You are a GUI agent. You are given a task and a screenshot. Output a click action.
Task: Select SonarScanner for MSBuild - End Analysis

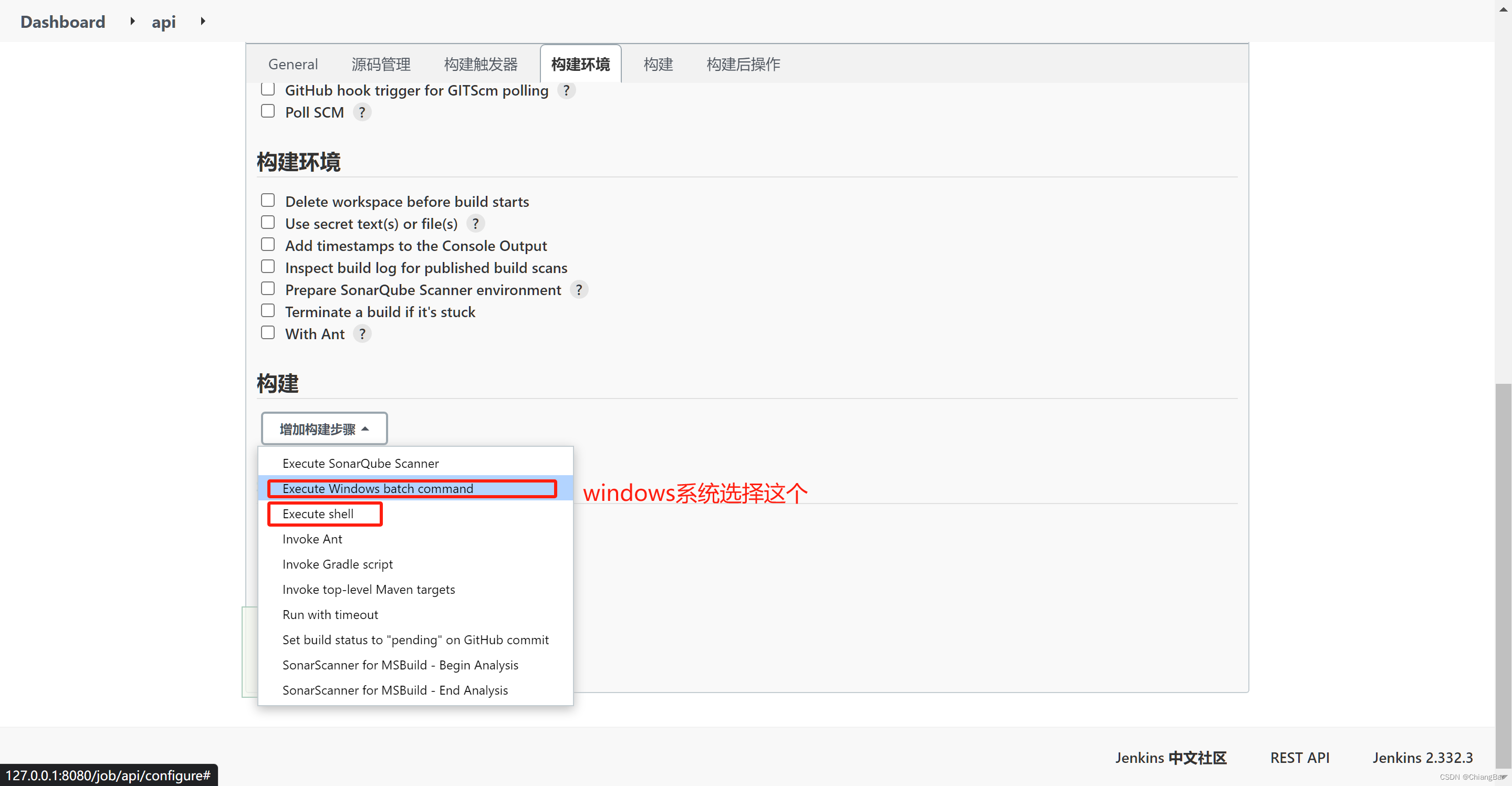(x=415, y=690)
